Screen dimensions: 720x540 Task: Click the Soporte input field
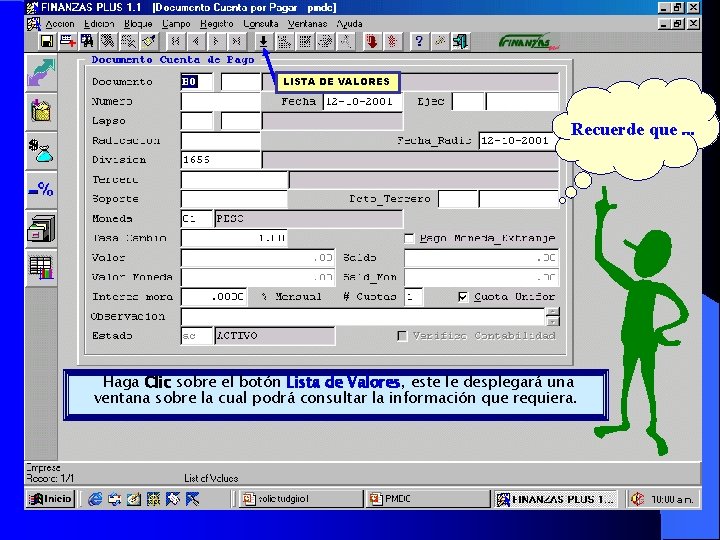[235, 199]
